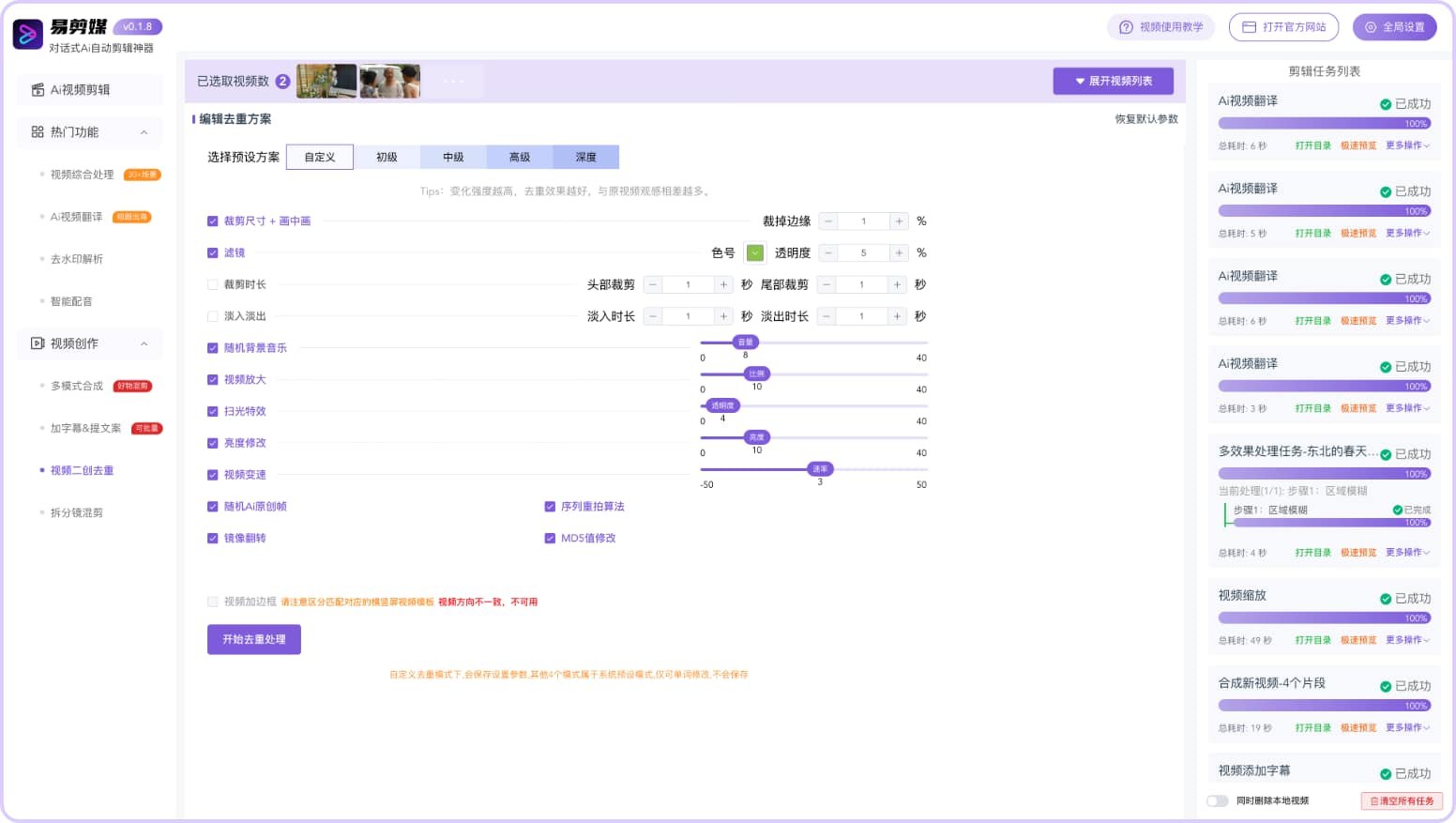Click 恢复默认参数 link

[x=1146, y=119]
